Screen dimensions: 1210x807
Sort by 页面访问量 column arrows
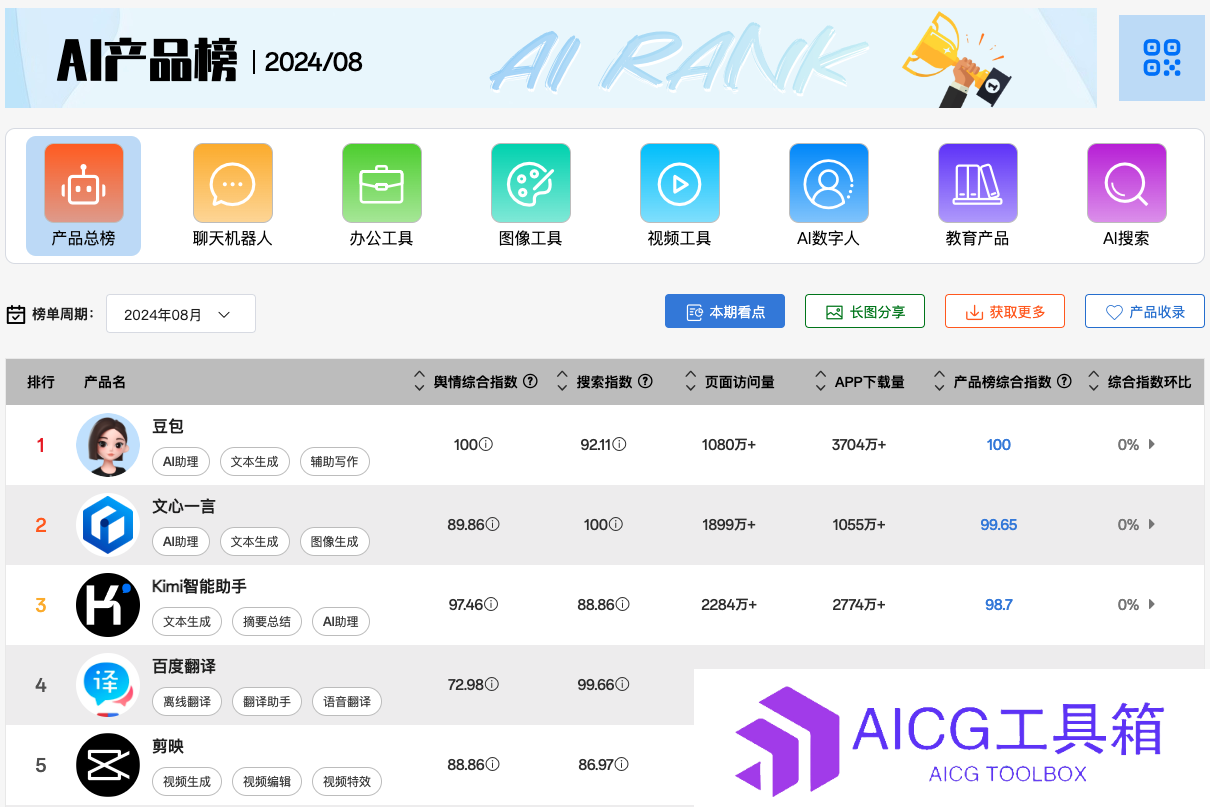pos(691,381)
